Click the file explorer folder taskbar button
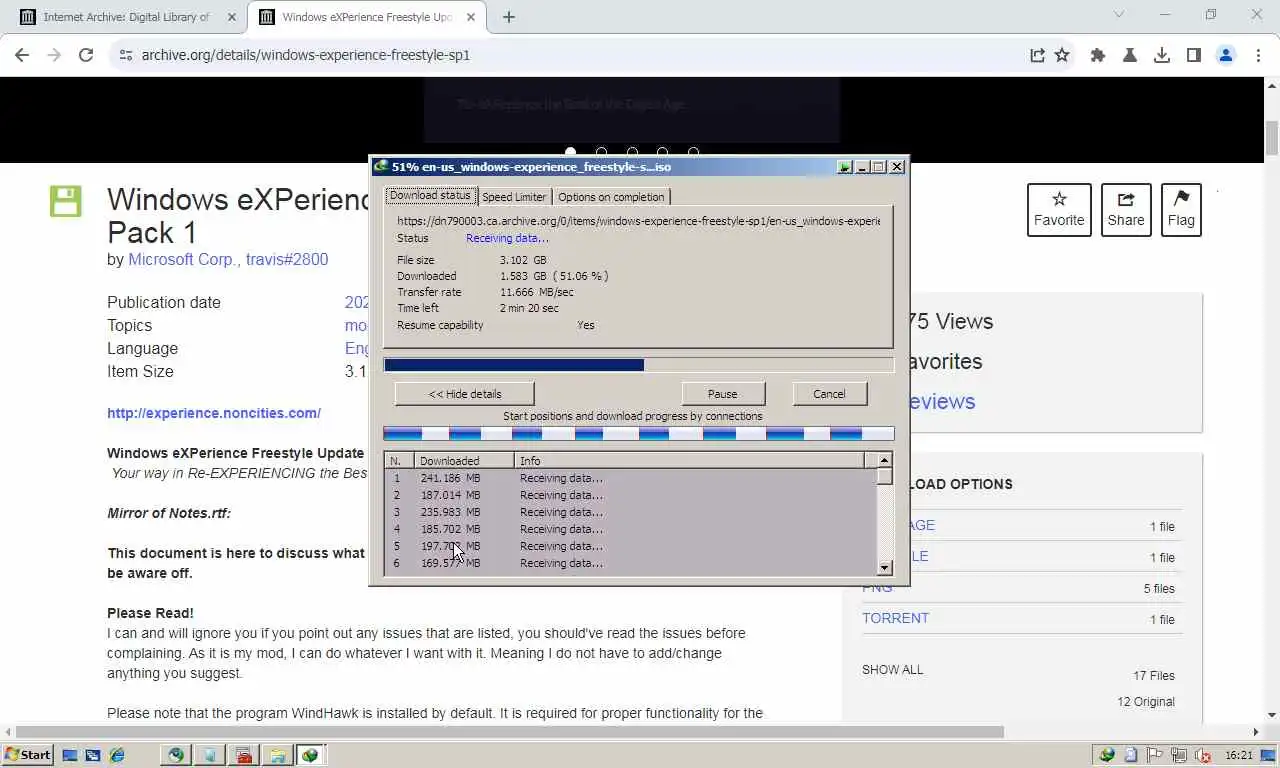This screenshot has height=768, width=1280. pos(277,755)
